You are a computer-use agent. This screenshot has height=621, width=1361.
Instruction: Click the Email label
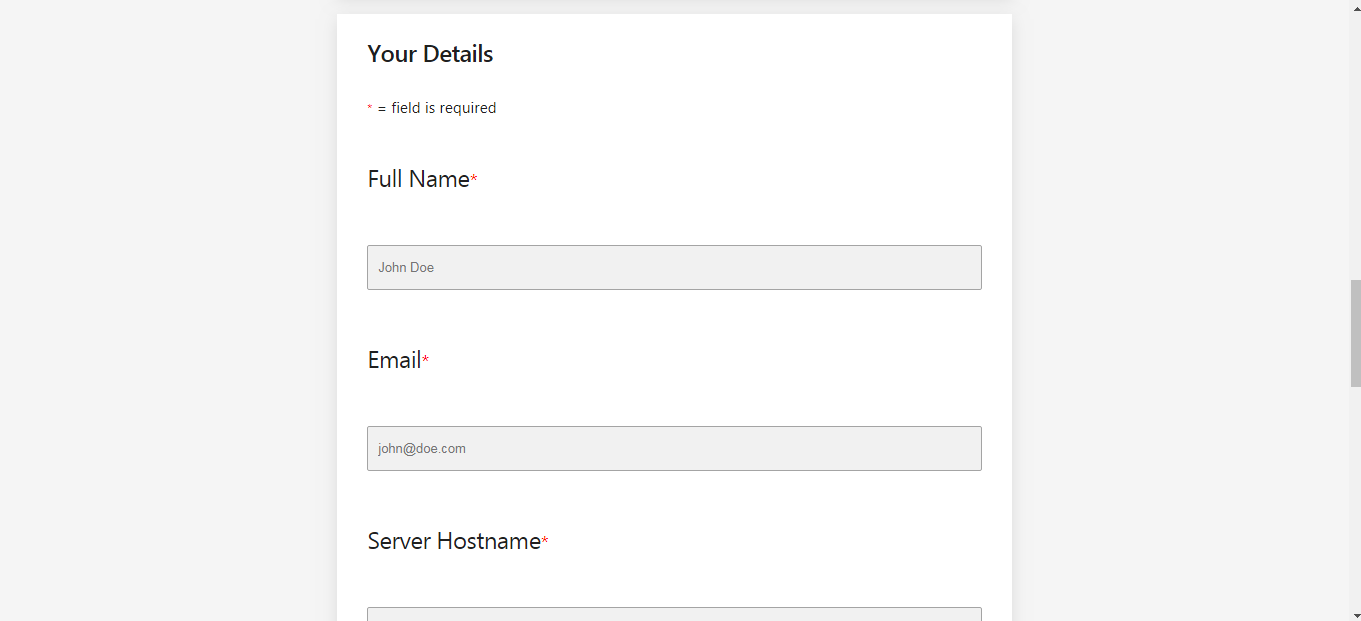tap(394, 360)
